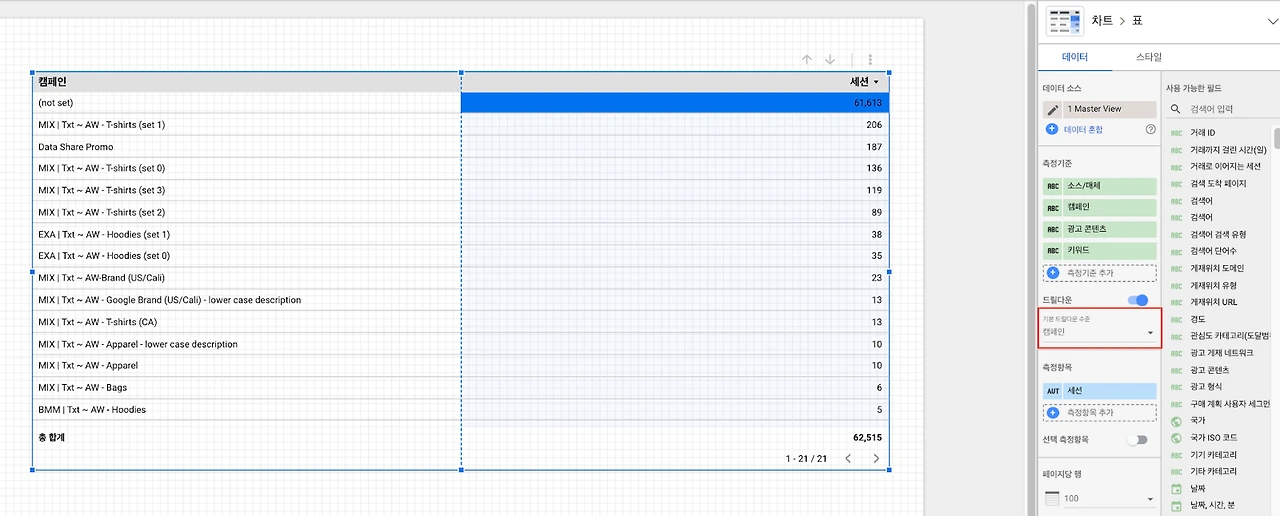The image size is (1280, 516).
Task: Click the ABC icon beside 경도 field
Action: 1176,319
